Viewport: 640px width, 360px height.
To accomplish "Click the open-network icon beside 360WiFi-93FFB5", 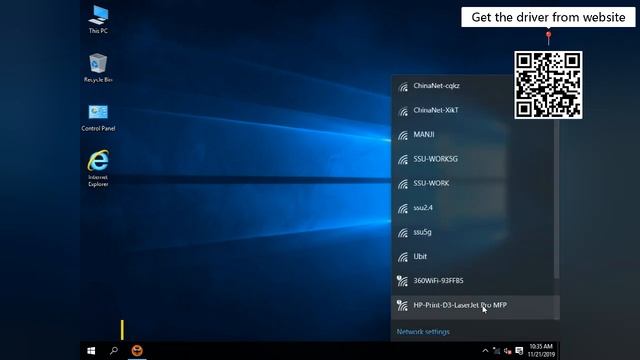I will click(x=402, y=281).
